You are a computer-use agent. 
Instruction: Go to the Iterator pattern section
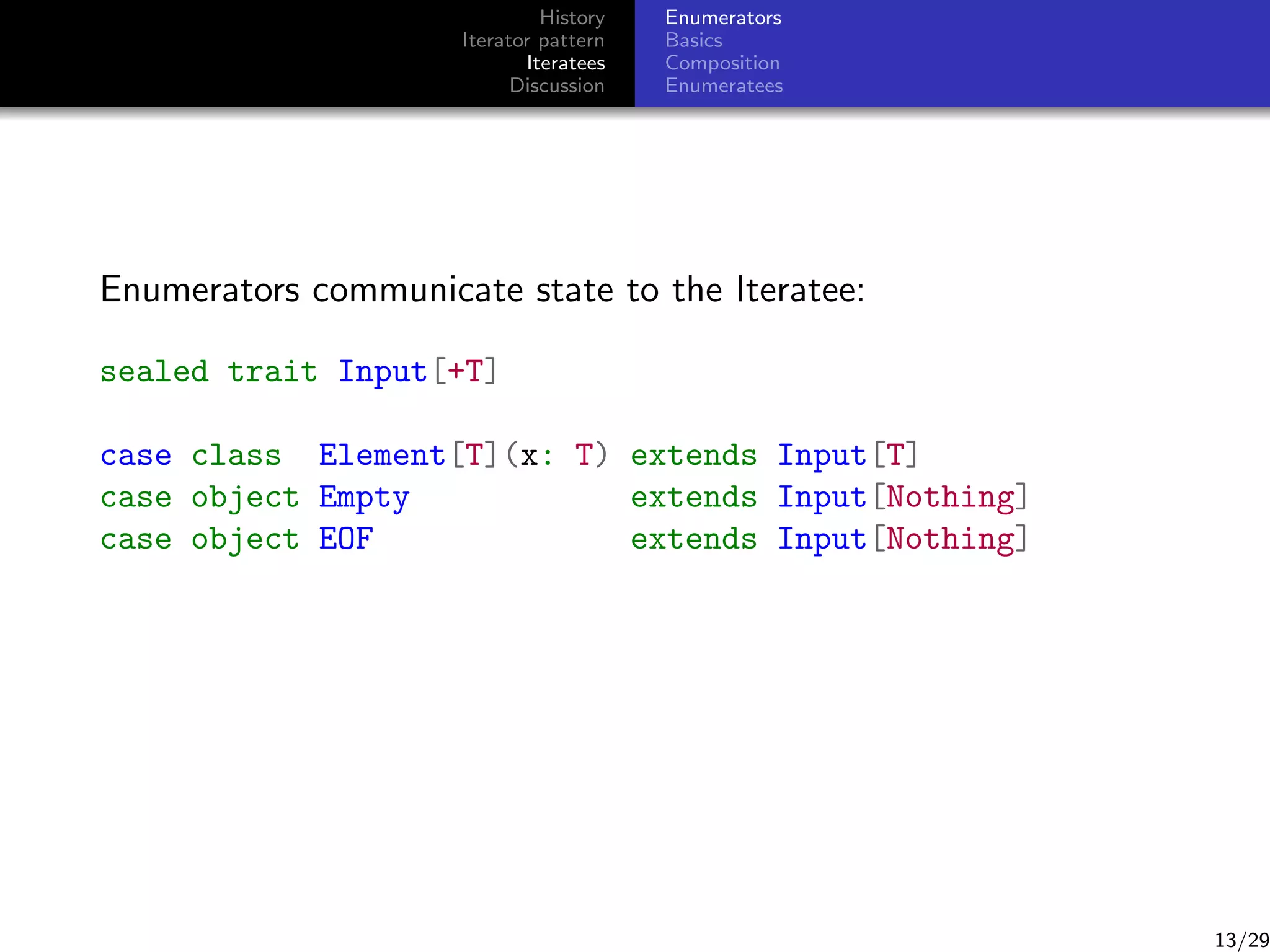tap(533, 41)
